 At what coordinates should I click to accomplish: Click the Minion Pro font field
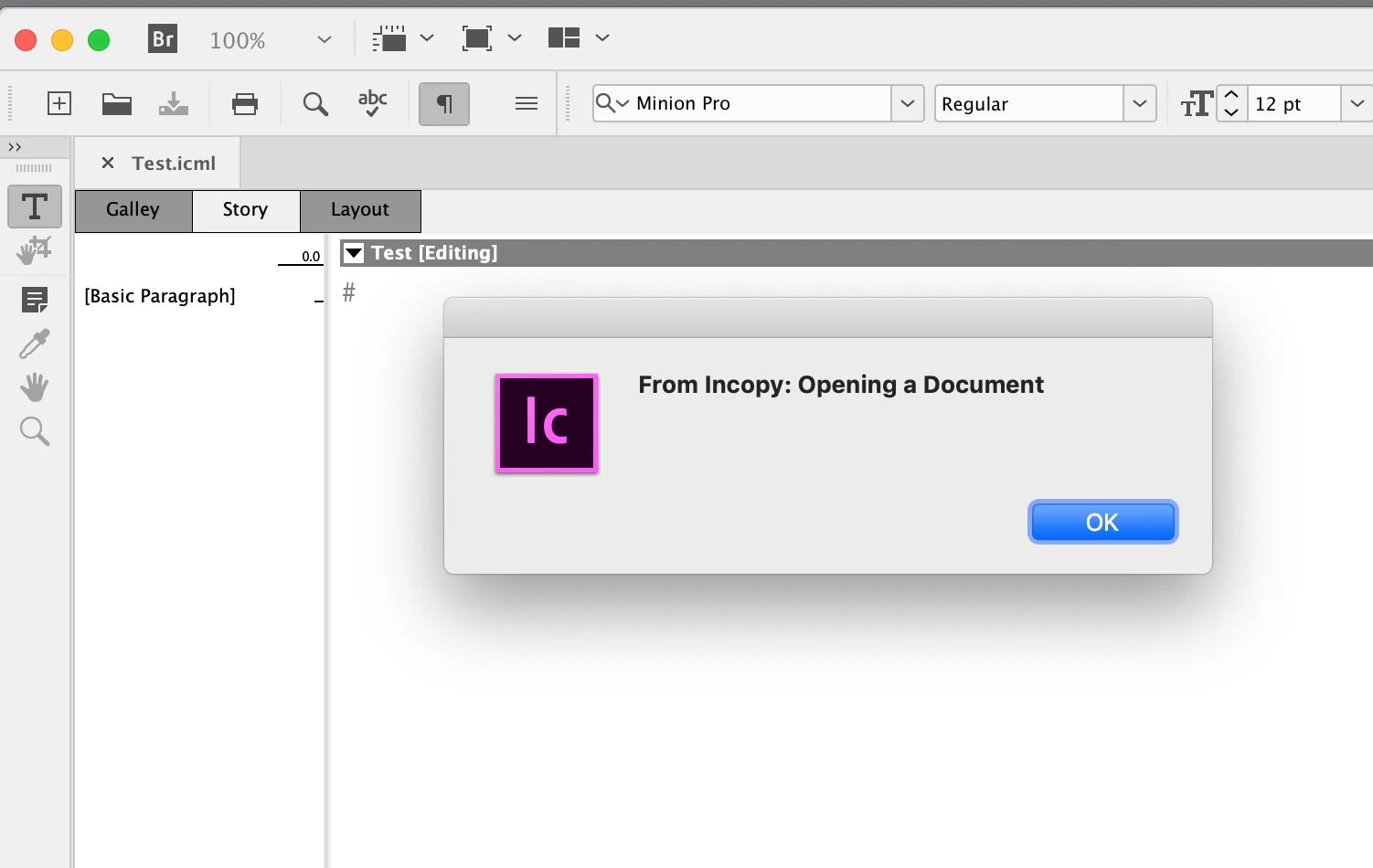pos(742,103)
